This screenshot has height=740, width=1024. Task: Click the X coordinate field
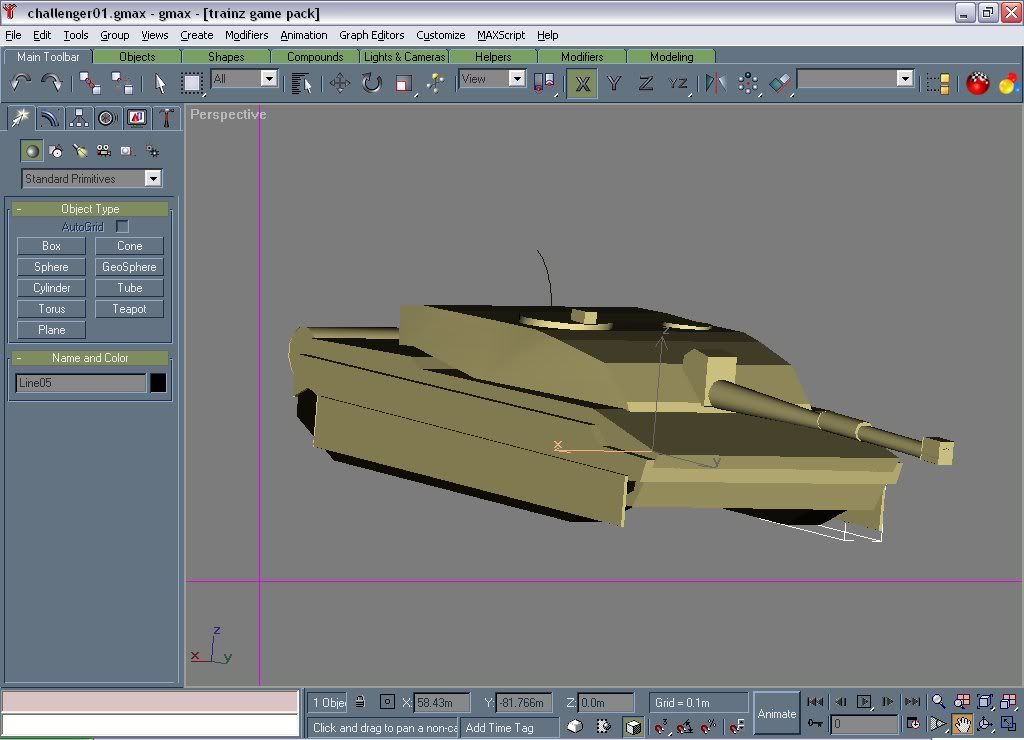[442, 703]
